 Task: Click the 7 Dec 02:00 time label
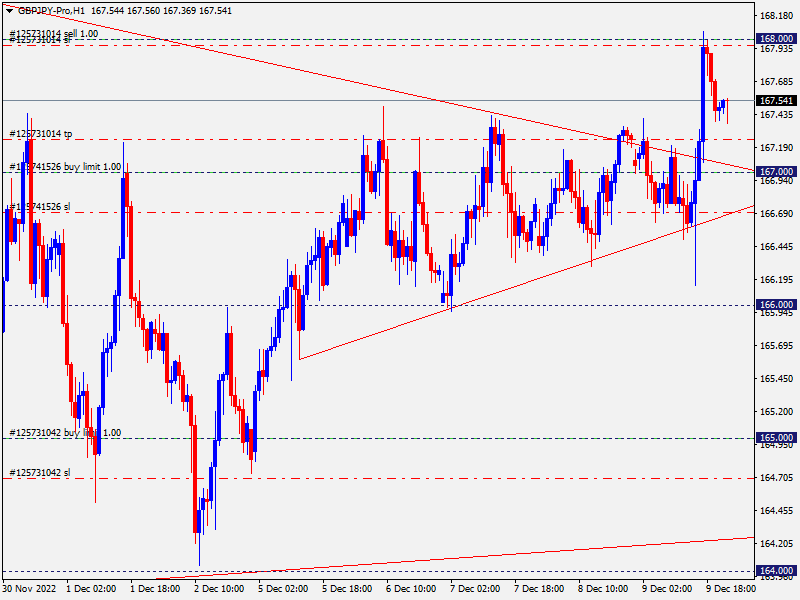pyautogui.click(x=475, y=588)
